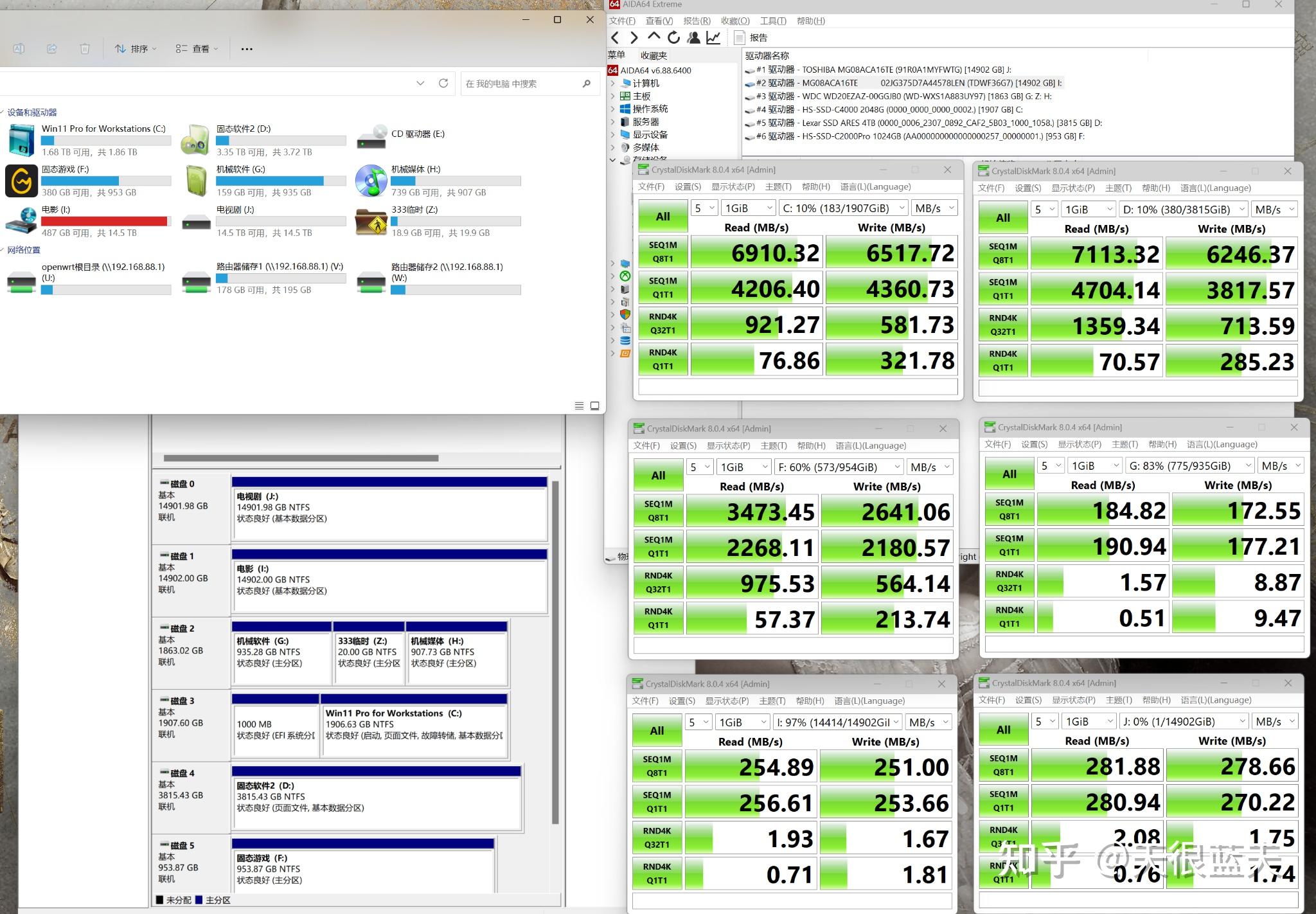Open Explorer more options ellipsis menu
Image resolution: width=1316 pixels, height=914 pixels.
[x=247, y=49]
